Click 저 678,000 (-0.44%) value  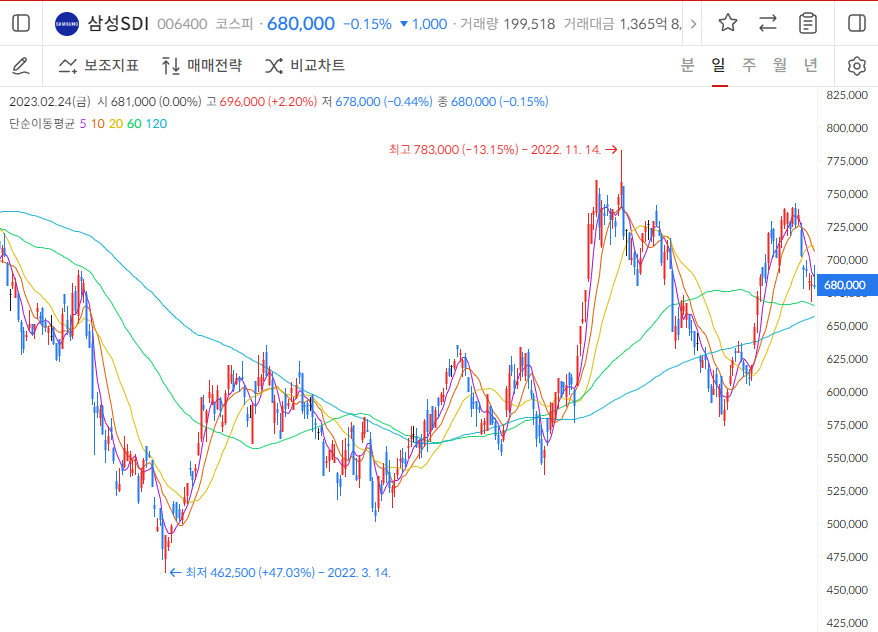coord(377,102)
